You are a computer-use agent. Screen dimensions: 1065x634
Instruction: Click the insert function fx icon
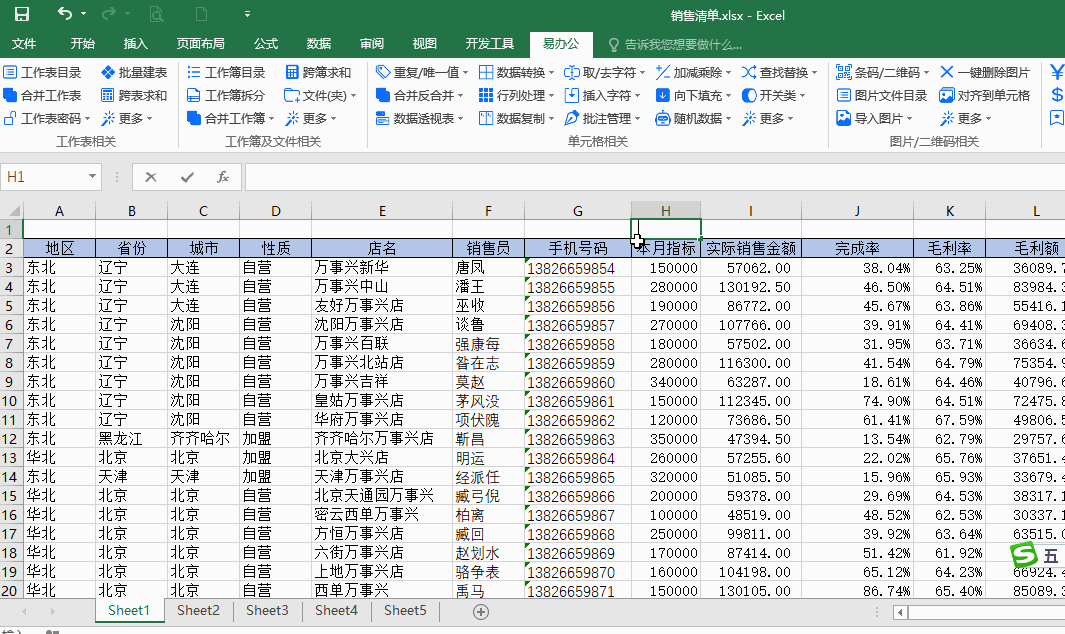coord(223,177)
